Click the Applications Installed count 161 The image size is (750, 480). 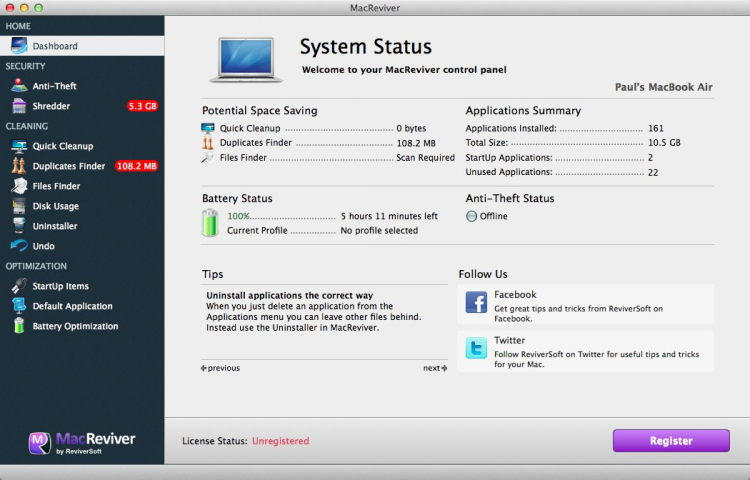click(656, 128)
